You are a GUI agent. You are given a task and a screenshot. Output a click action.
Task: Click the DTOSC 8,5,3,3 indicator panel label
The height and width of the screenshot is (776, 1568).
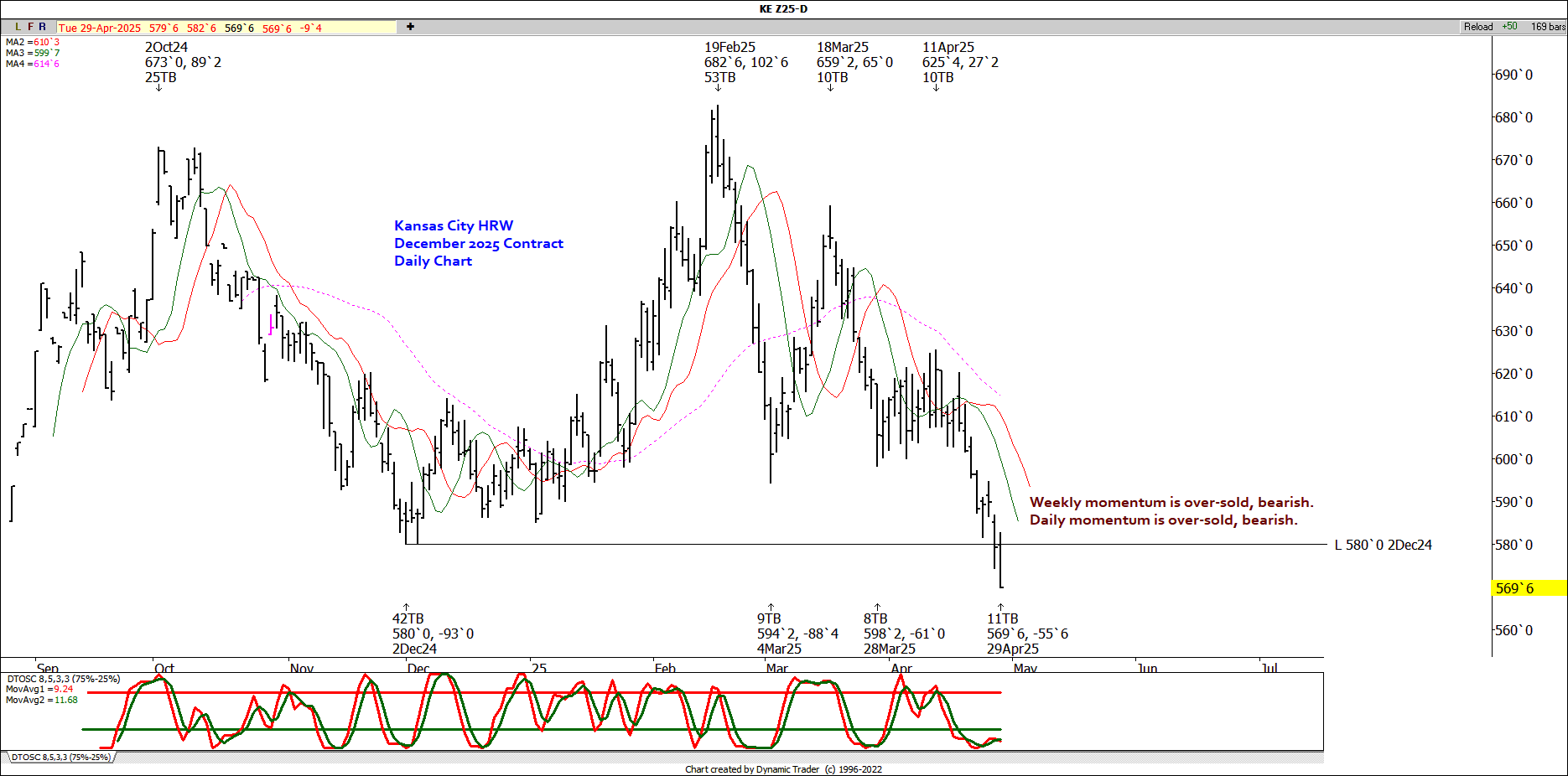pos(63,679)
